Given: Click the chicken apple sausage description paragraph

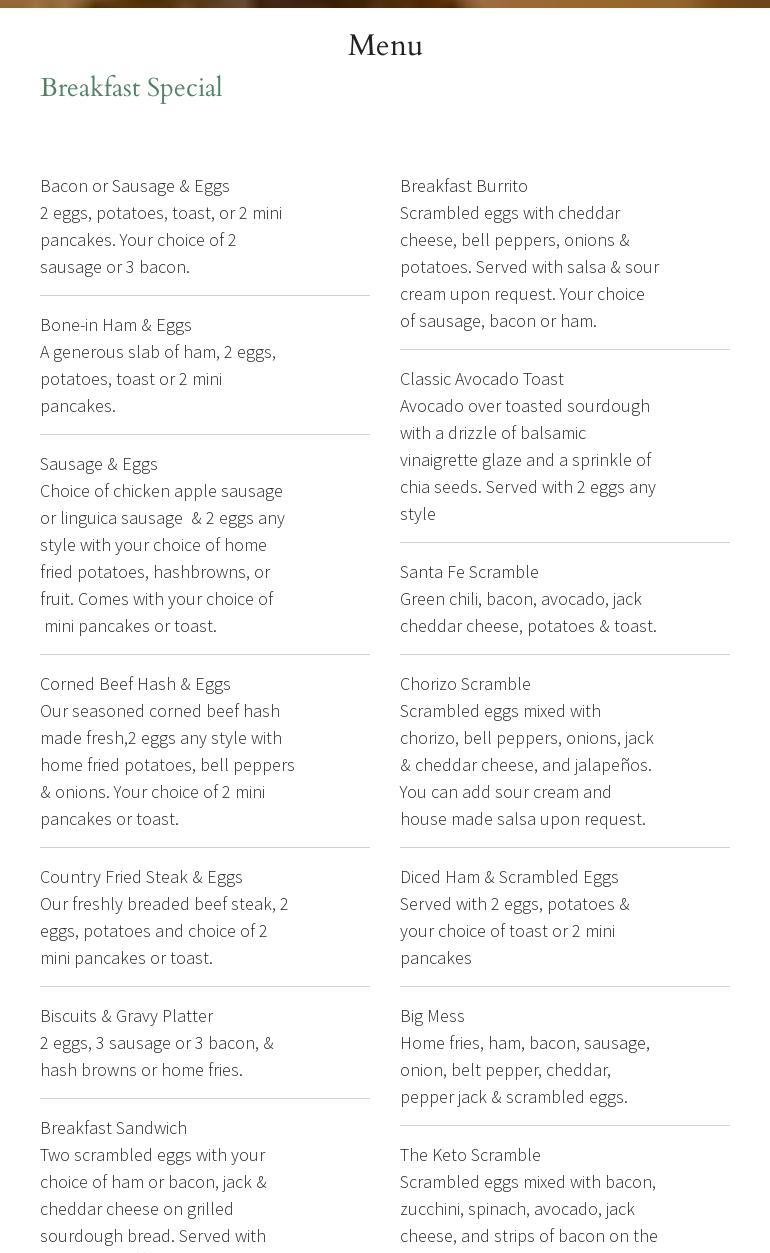Looking at the screenshot, I should coord(163,558).
